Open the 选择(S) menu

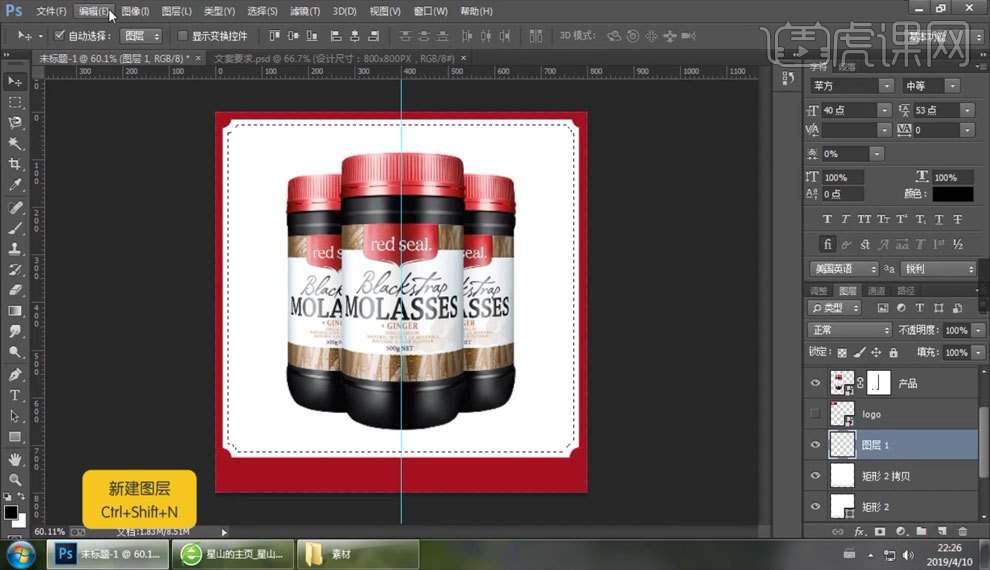[x=262, y=11]
